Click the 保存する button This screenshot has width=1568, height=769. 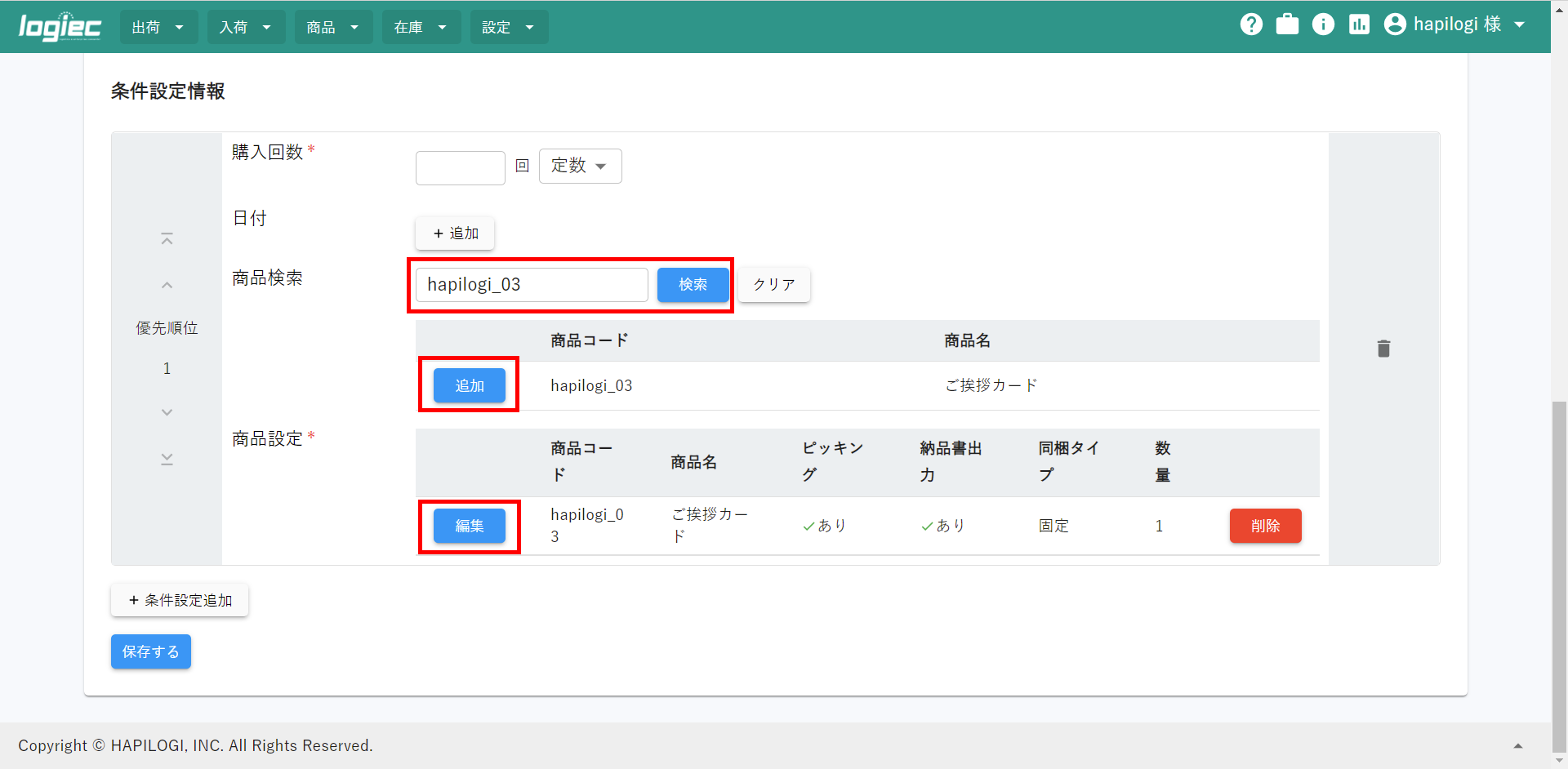click(x=151, y=651)
